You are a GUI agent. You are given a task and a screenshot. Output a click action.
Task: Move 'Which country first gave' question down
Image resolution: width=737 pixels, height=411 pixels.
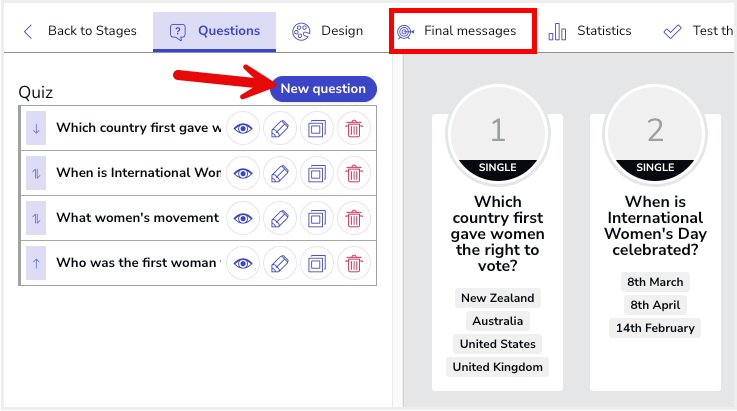point(36,128)
